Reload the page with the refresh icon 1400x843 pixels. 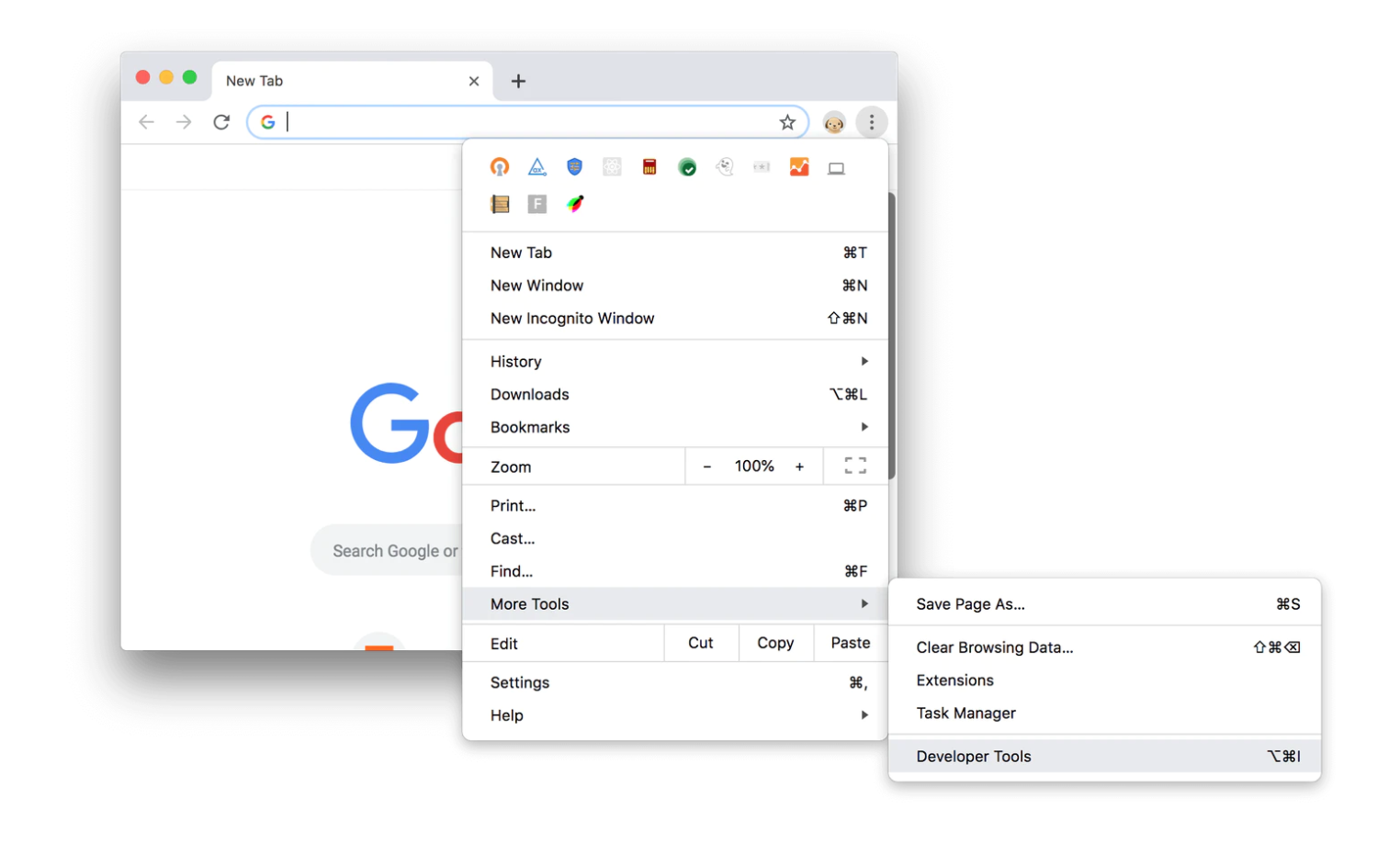(221, 122)
